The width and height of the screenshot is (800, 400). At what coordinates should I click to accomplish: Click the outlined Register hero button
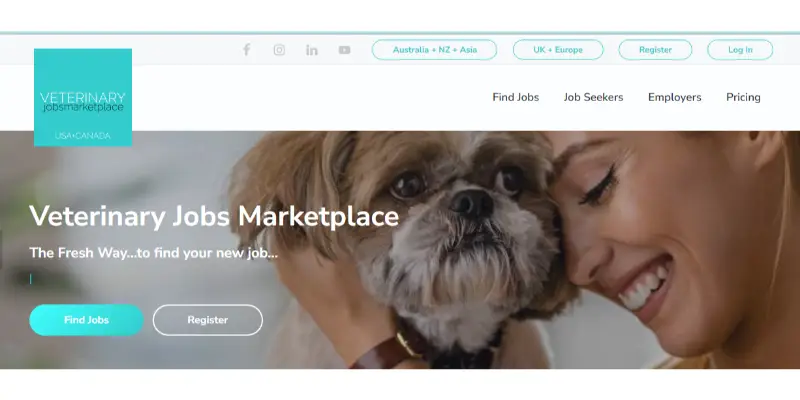[x=208, y=320]
